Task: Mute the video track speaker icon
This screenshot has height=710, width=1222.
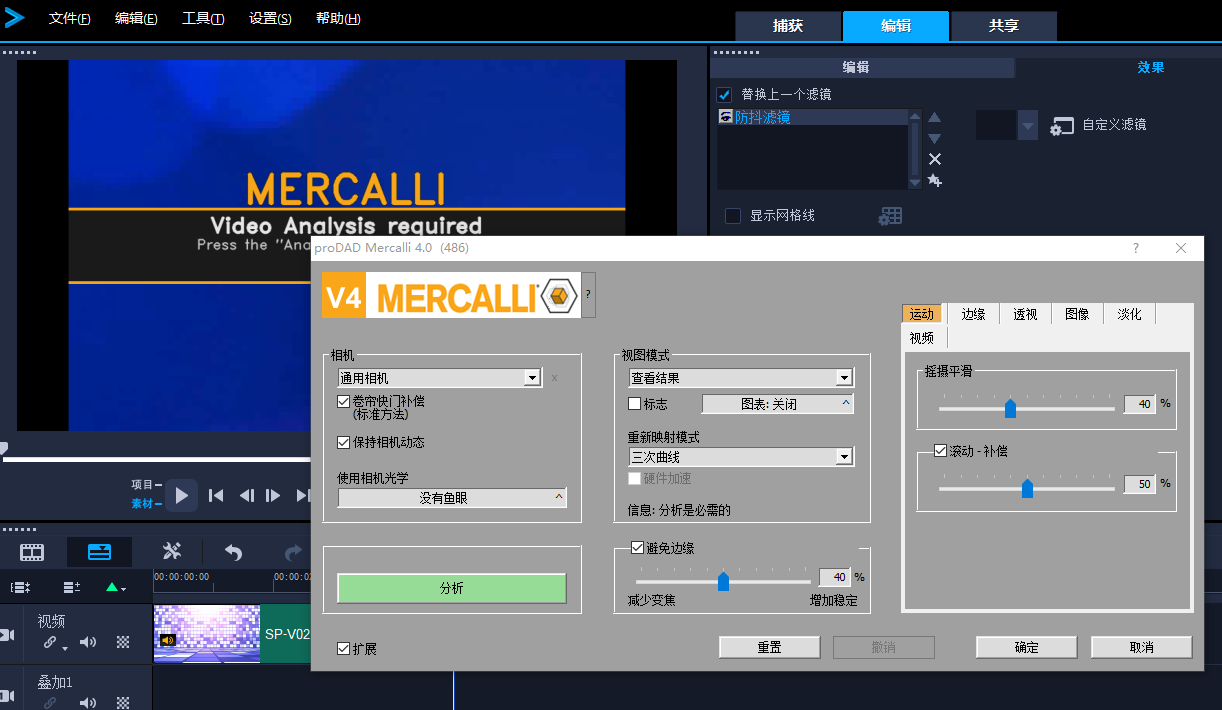Action: (88, 642)
